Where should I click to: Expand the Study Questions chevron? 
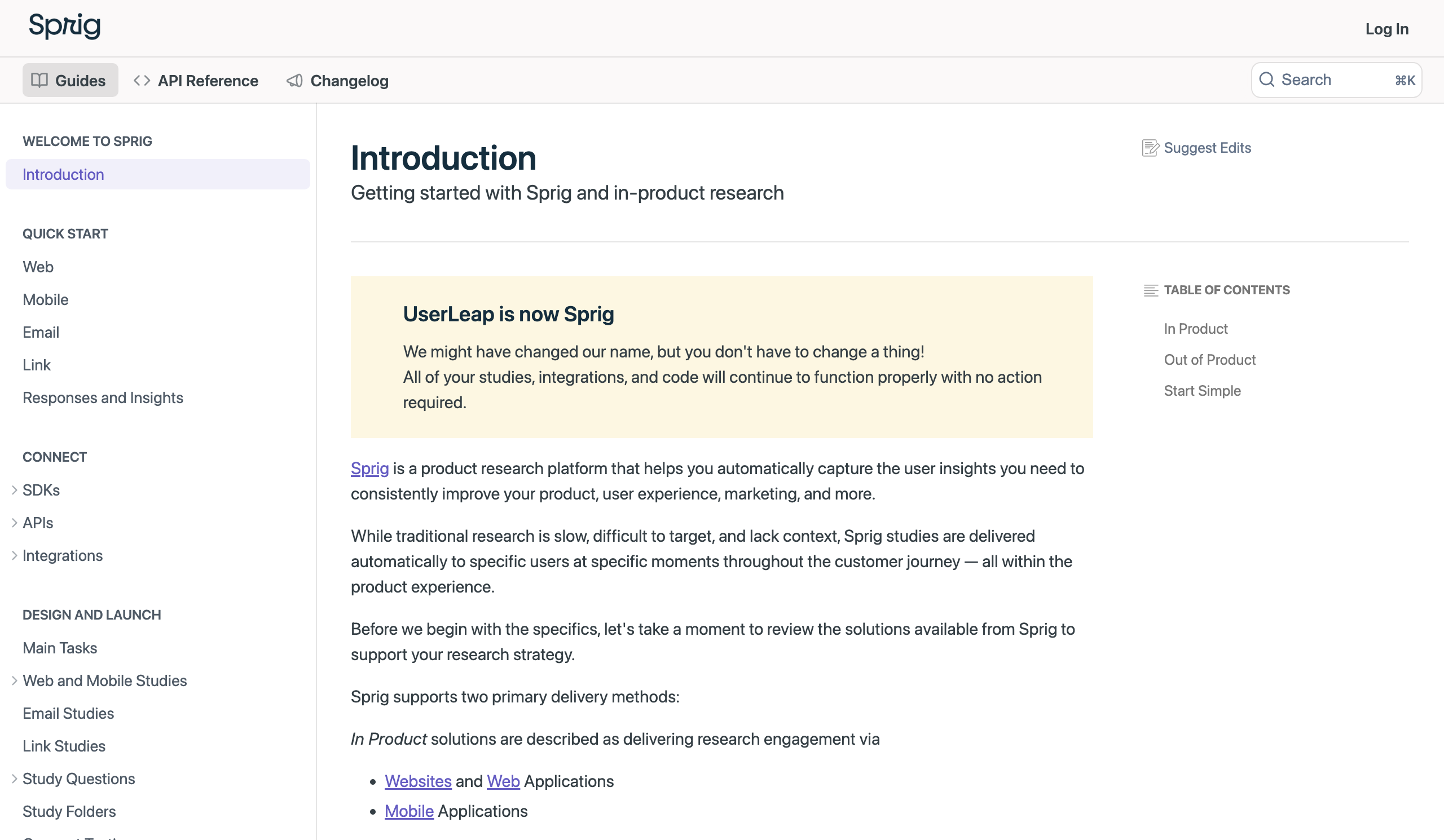tap(14, 779)
